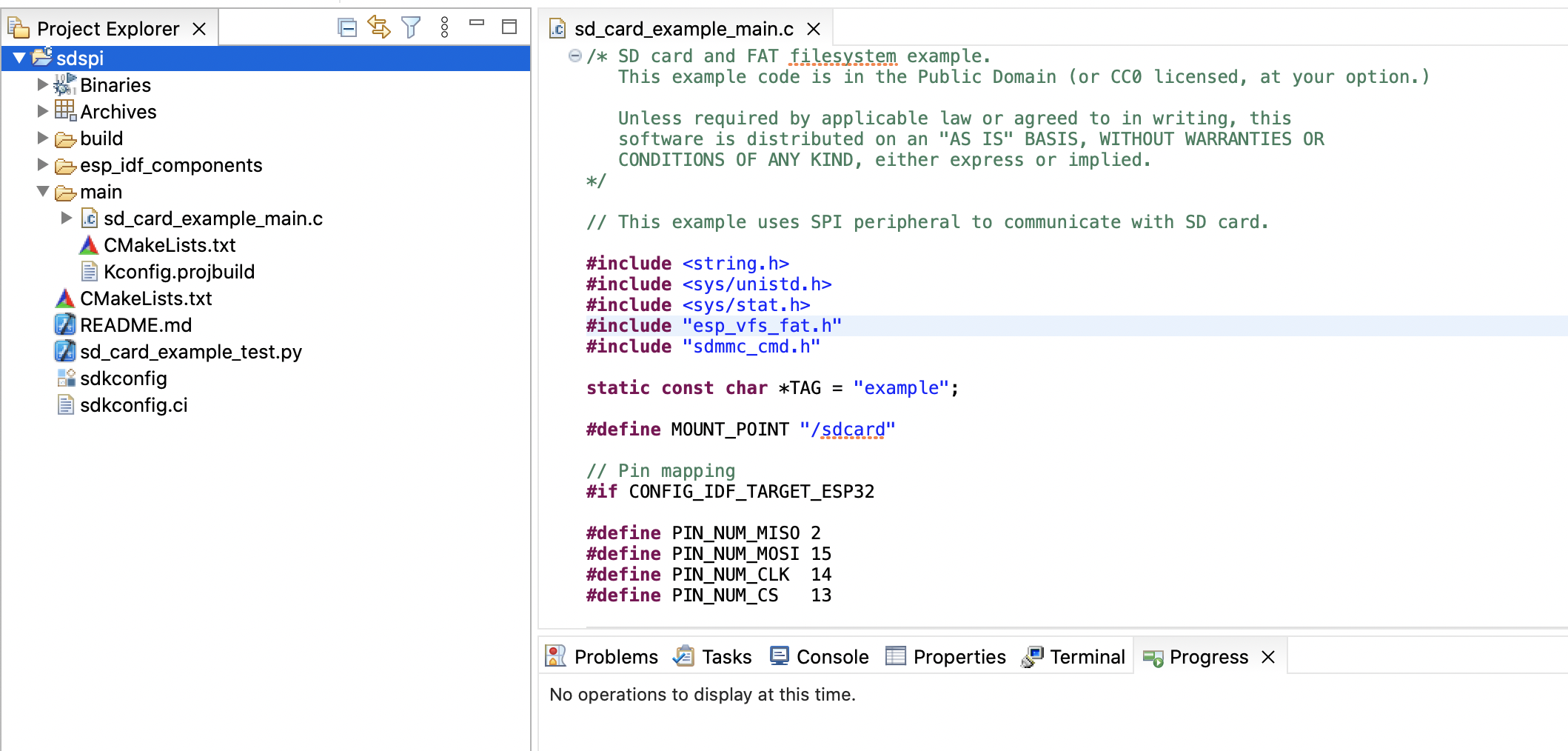Close the Progress view
This screenshot has width=1568, height=751.
click(x=1268, y=657)
